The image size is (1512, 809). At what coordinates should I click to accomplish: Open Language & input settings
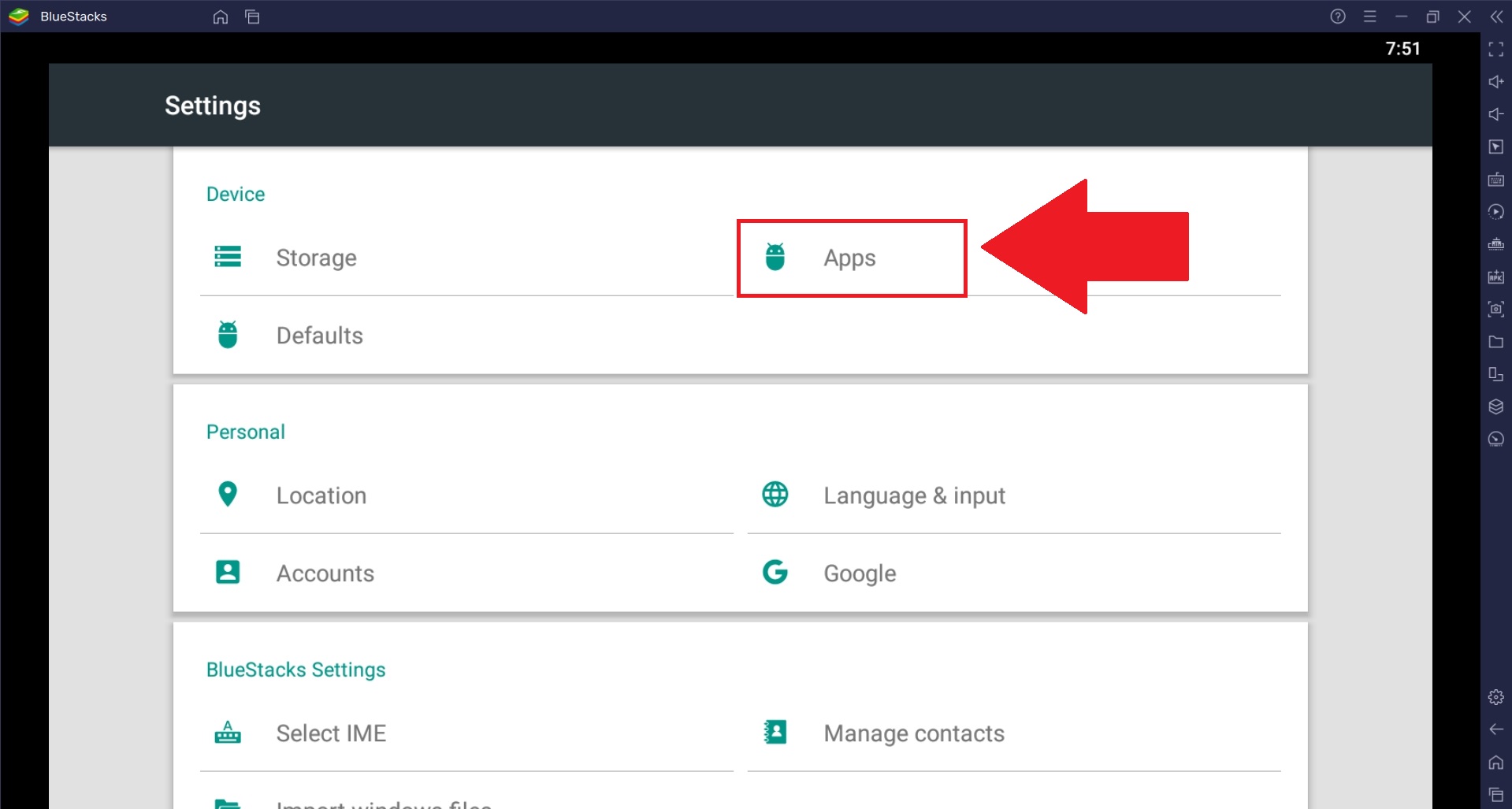coord(1014,495)
